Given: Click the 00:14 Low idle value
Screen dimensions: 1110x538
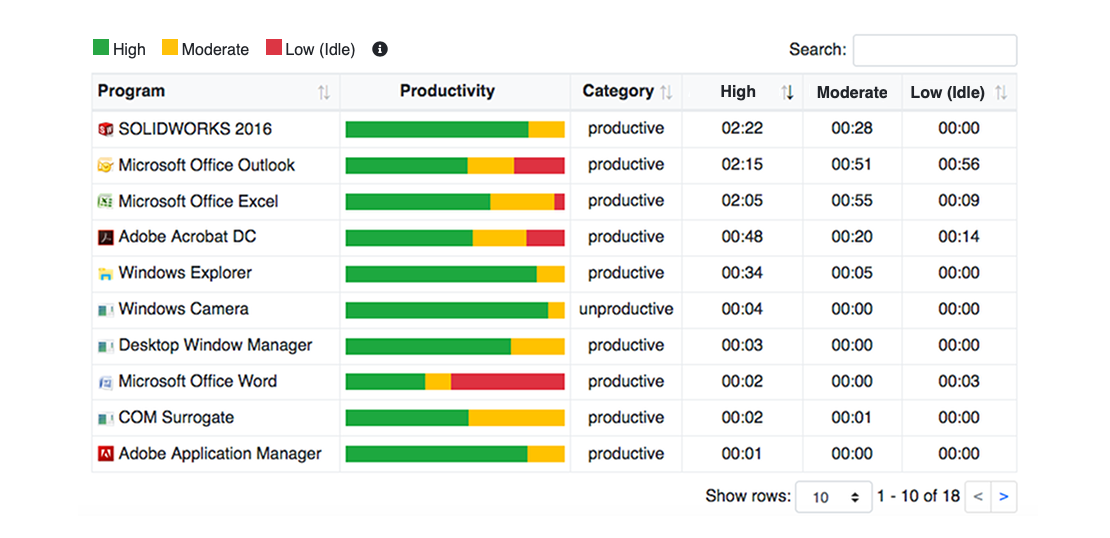Looking at the screenshot, I should tap(959, 237).
